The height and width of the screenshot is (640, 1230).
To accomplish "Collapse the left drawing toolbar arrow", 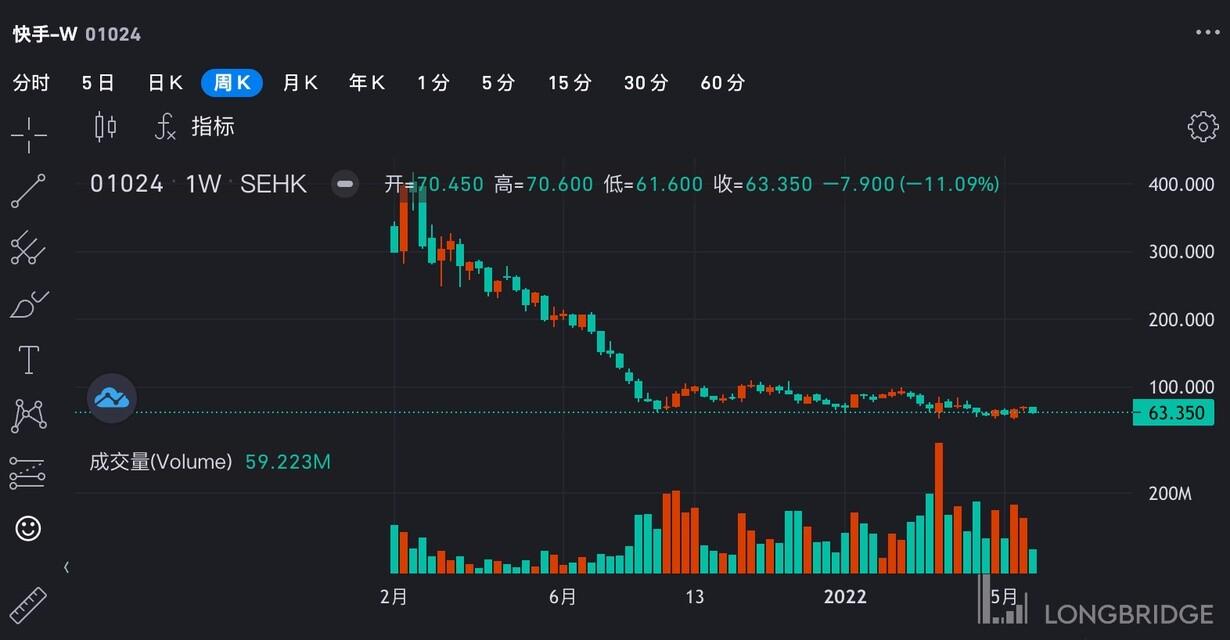I will point(66,567).
